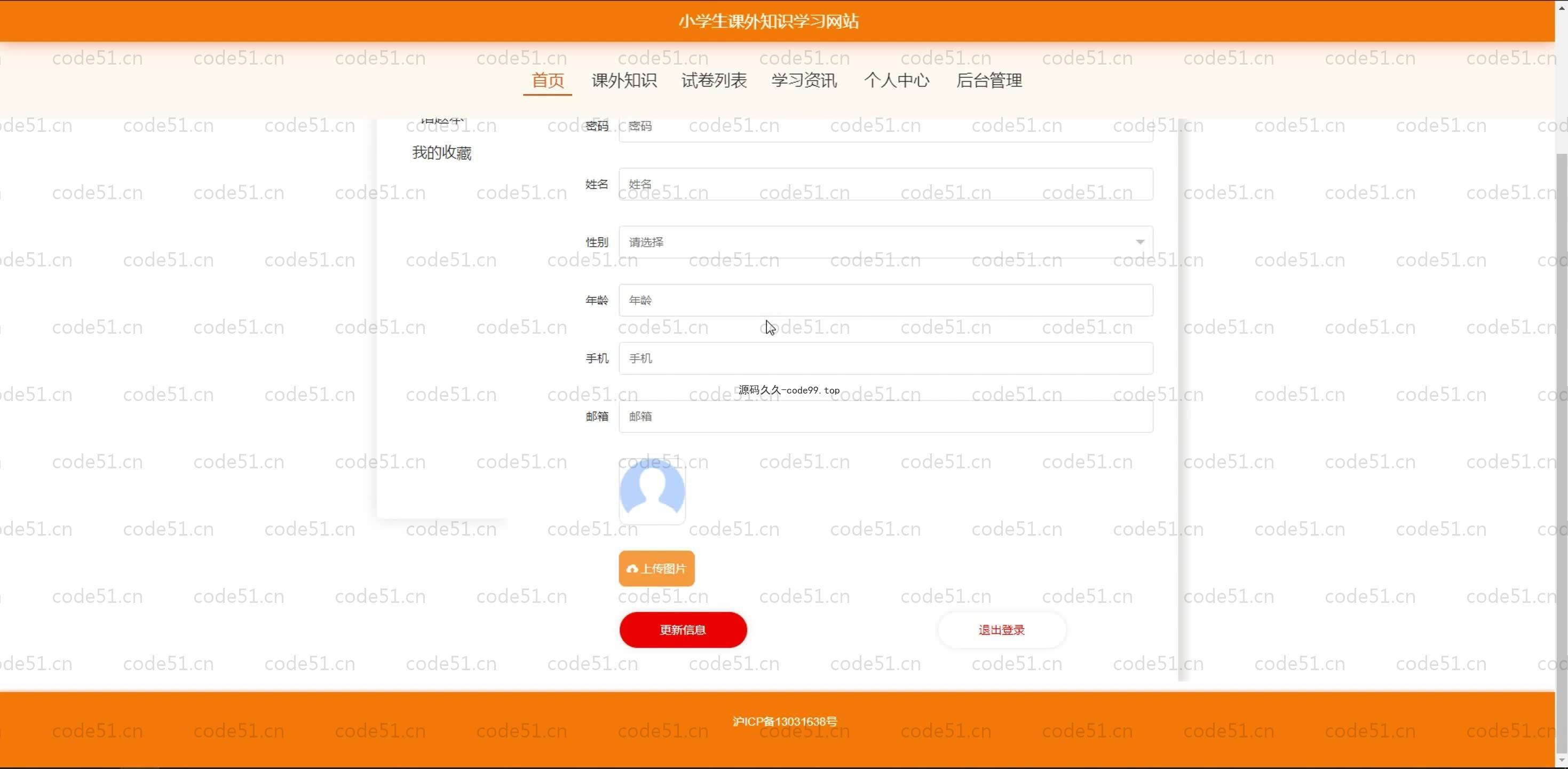Open the 试卷列表 menu item

714,80
